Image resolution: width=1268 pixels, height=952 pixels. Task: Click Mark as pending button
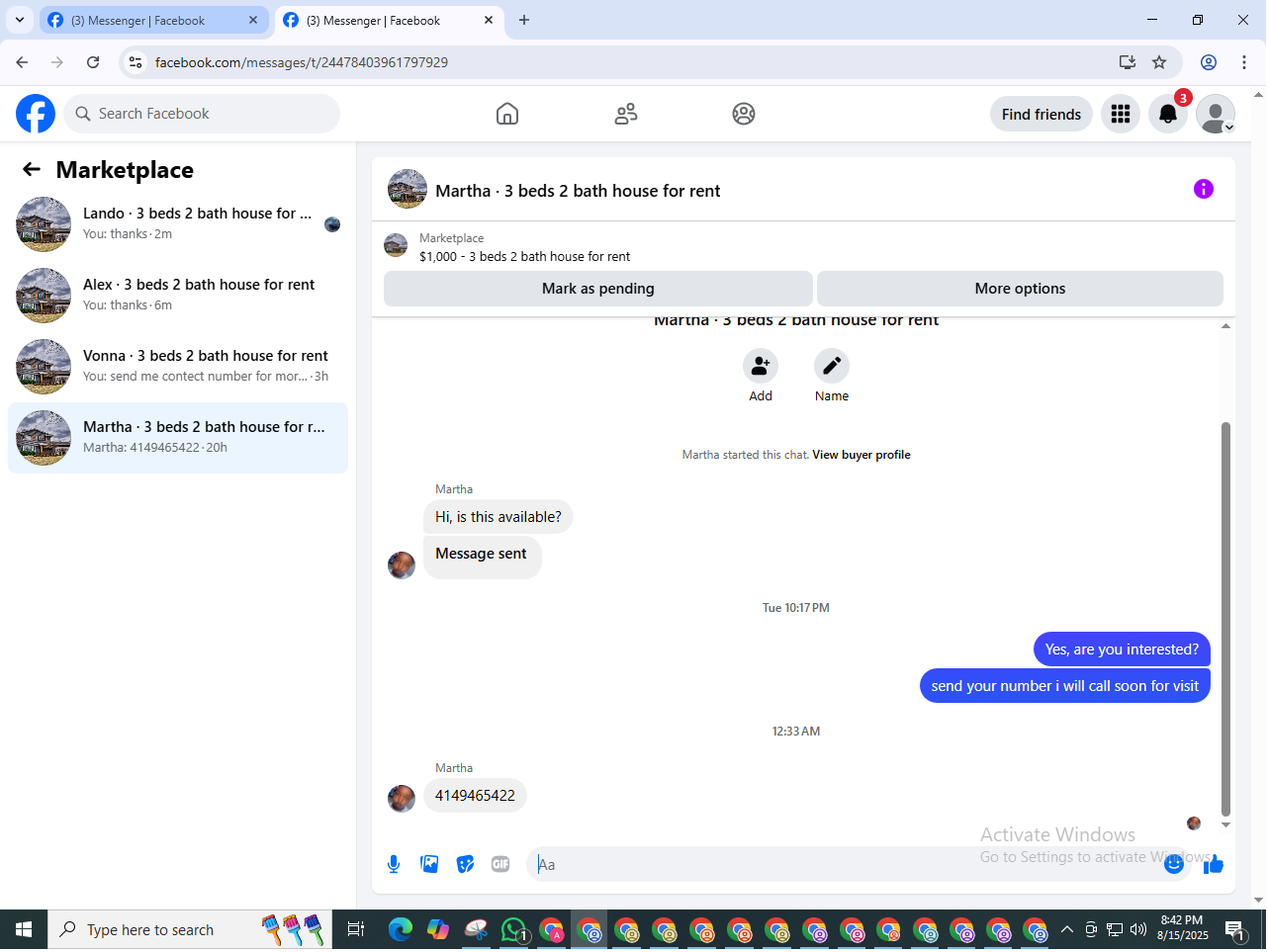[598, 289]
